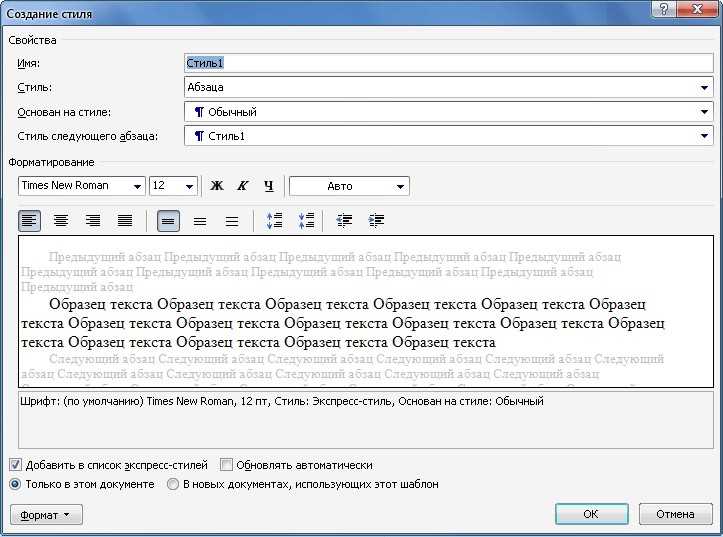
Task: Click the dialog help question-mark button
Action: tap(664, 8)
